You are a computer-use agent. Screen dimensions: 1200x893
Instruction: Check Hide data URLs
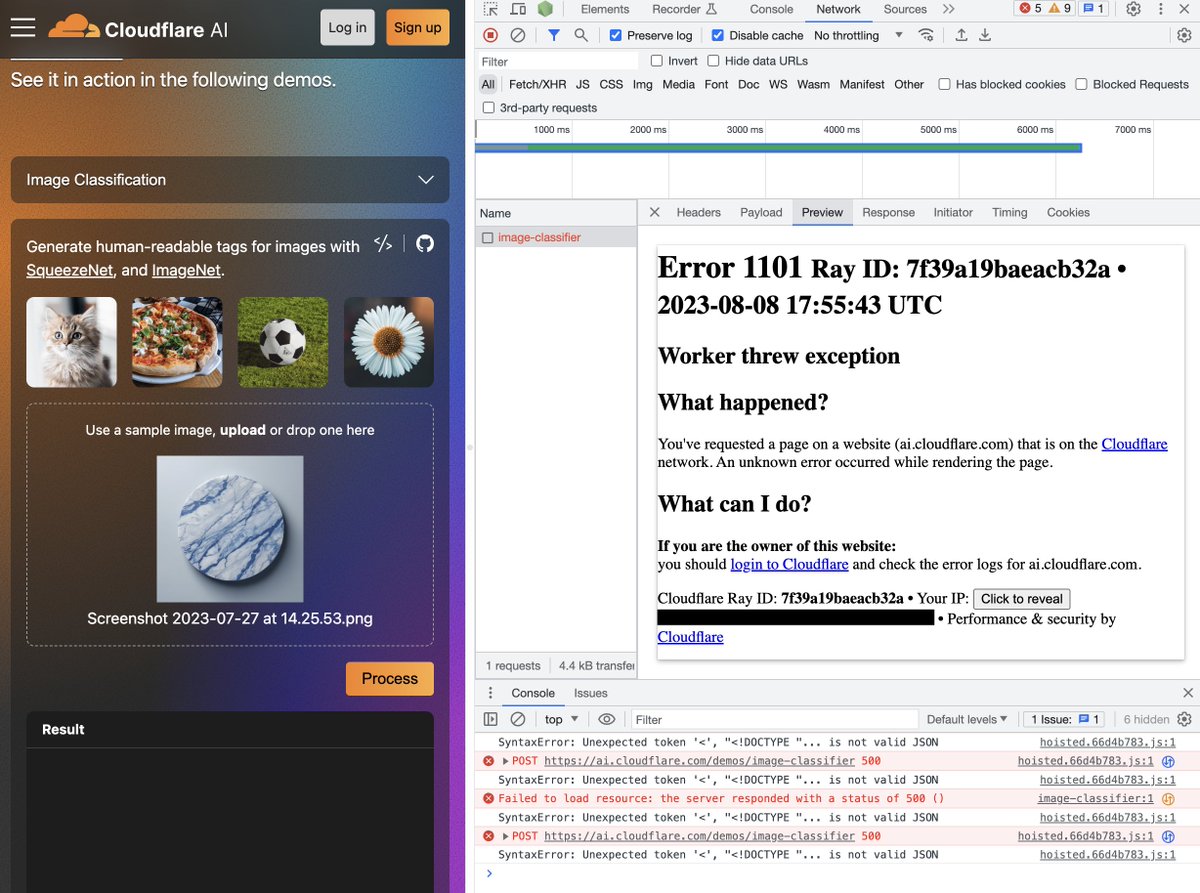[x=713, y=61]
